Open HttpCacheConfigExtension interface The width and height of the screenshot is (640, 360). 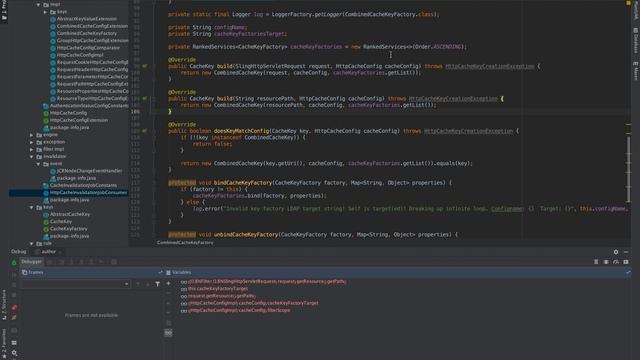coord(79,120)
